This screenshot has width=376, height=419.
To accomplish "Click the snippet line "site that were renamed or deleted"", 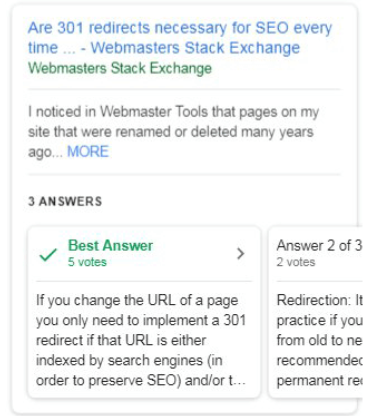I will (171, 132).
